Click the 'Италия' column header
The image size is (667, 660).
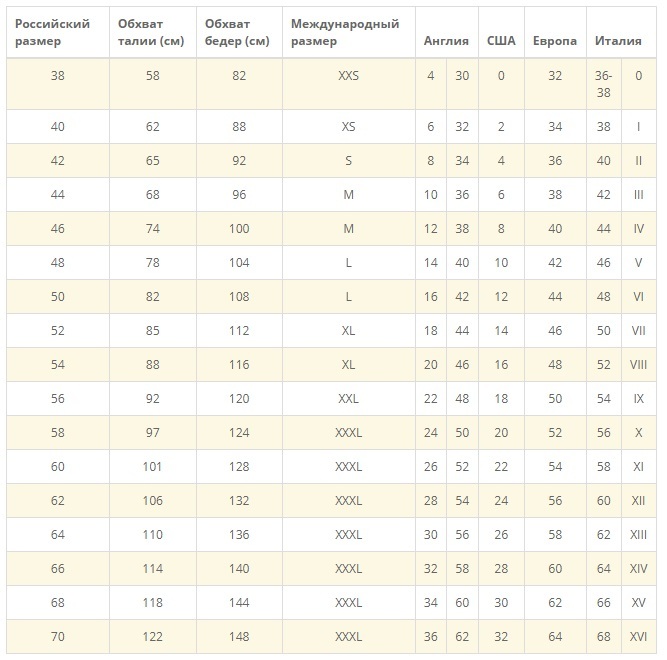pos(618,41)
